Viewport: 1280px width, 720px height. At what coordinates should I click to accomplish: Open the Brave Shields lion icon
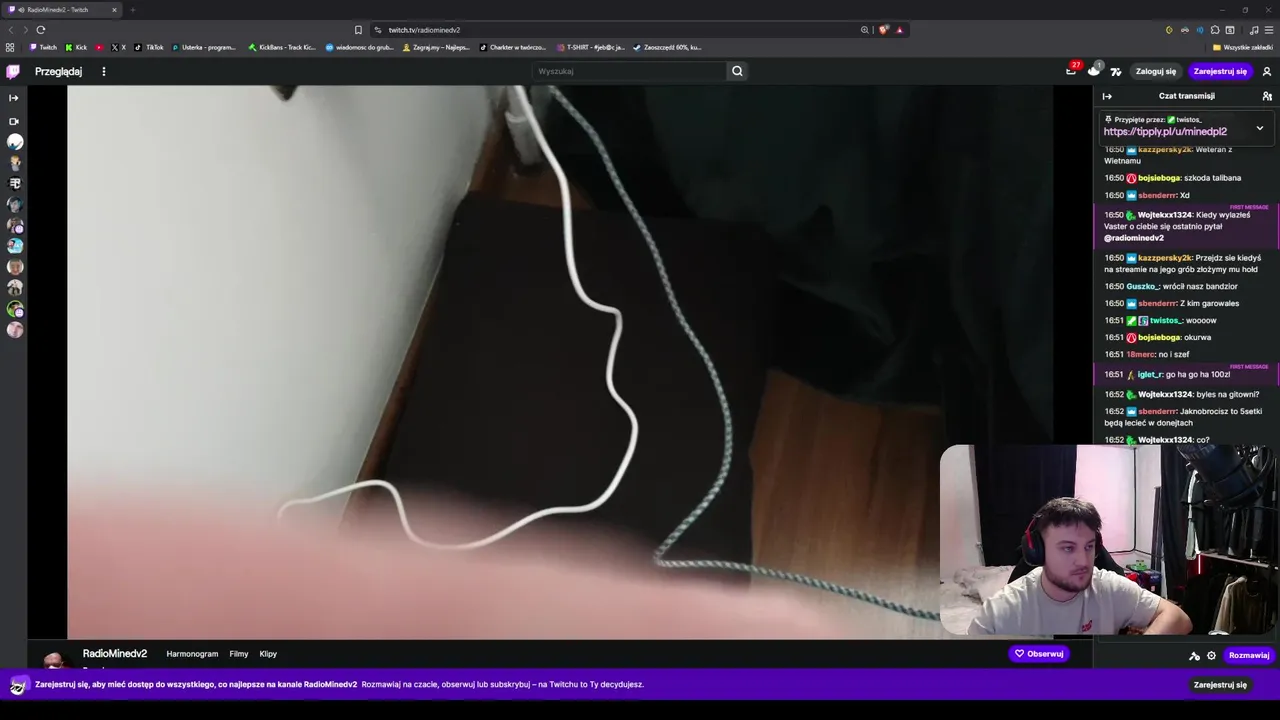click(x=883, y=30)
